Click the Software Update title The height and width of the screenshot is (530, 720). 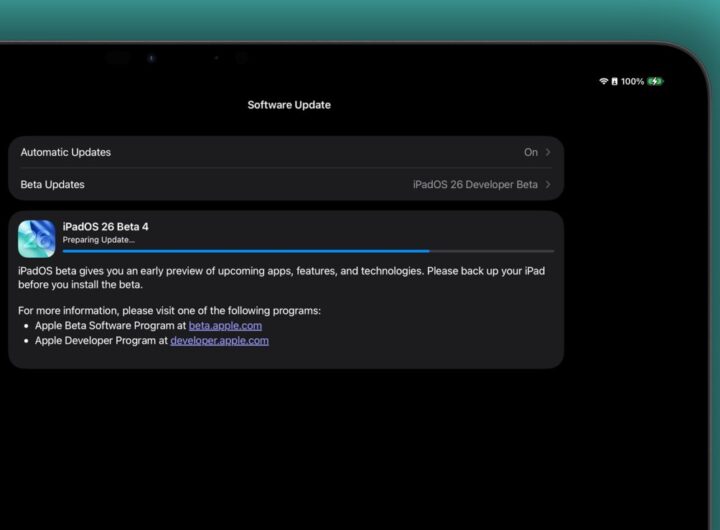(289, 105)
